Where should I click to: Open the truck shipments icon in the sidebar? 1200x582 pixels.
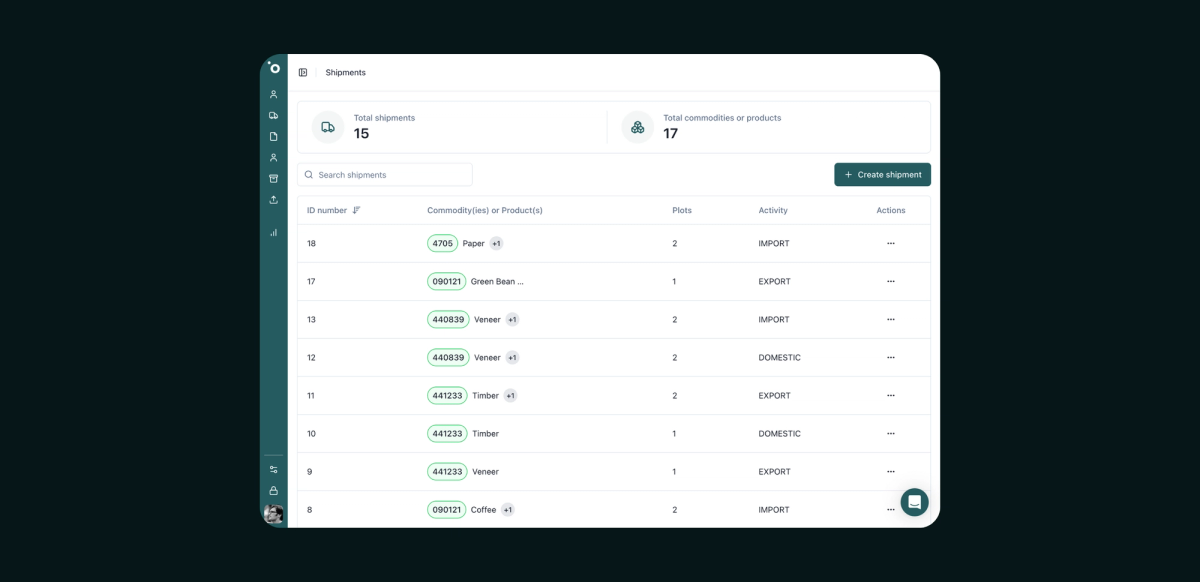click(274, 115)
